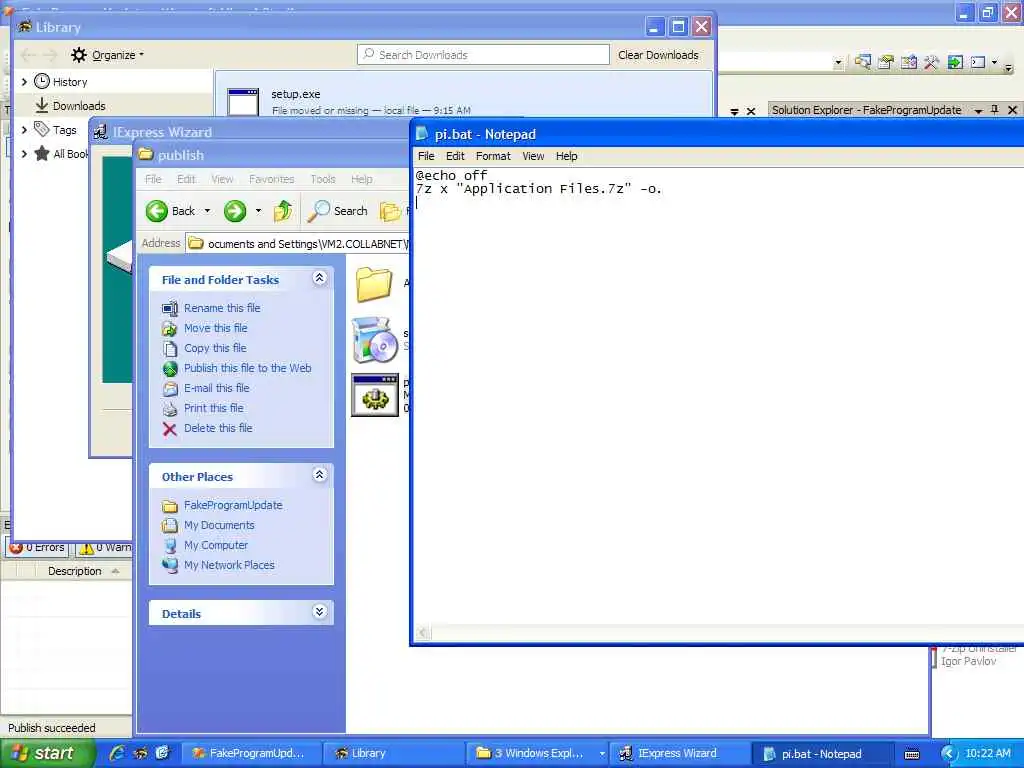Open the Forward button history dropdown
This screenshot has width=1024, height=768.
pos(258,211)
